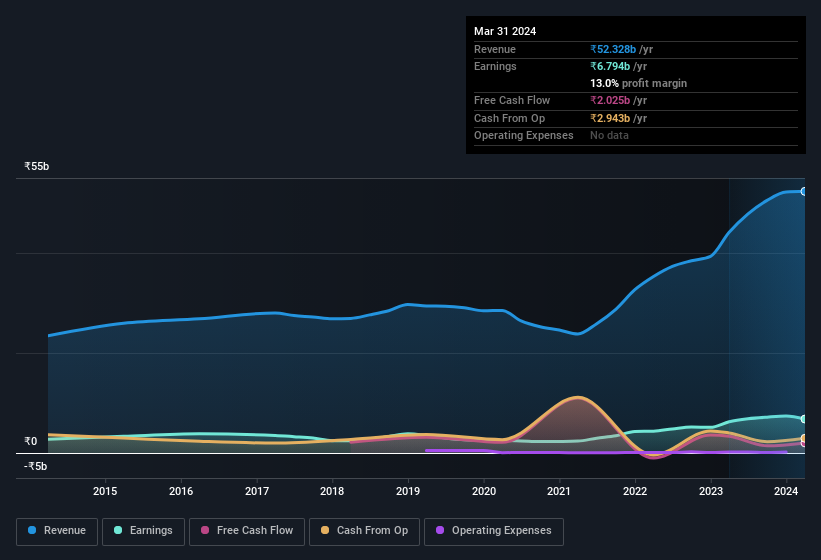Click the ₹2.943b cash from op value
This screenshot has width=821, height=560.
[x=610, y=118]
